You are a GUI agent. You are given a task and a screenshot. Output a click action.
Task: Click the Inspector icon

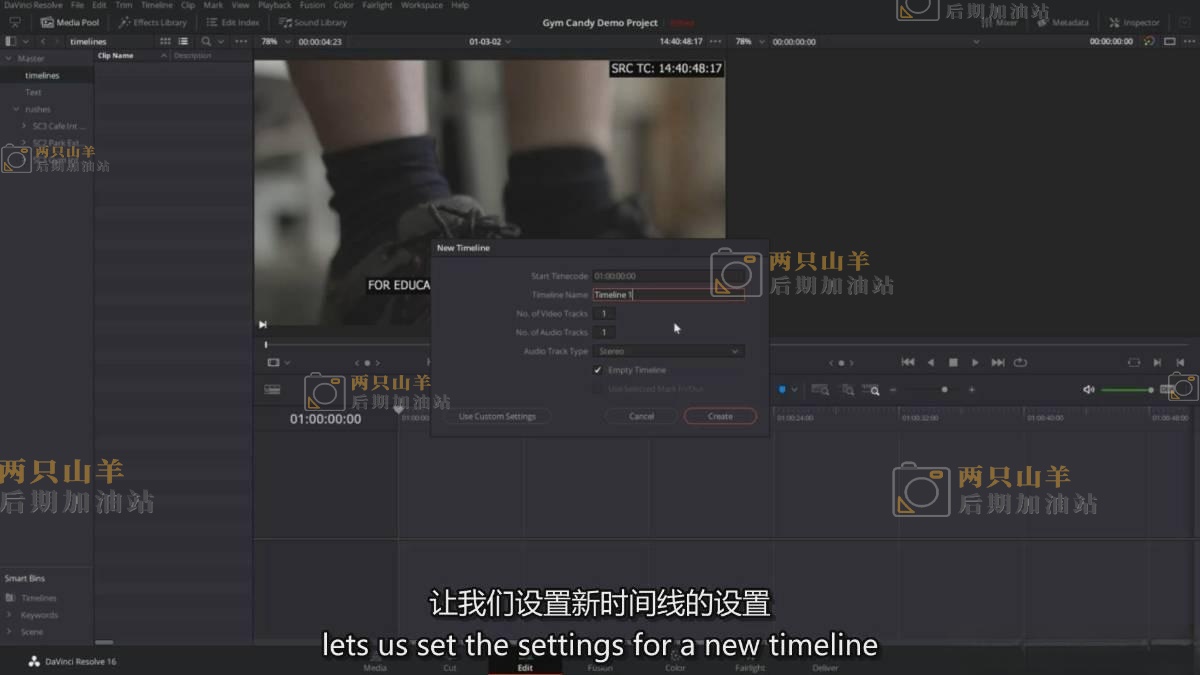tap(1134, 22)
